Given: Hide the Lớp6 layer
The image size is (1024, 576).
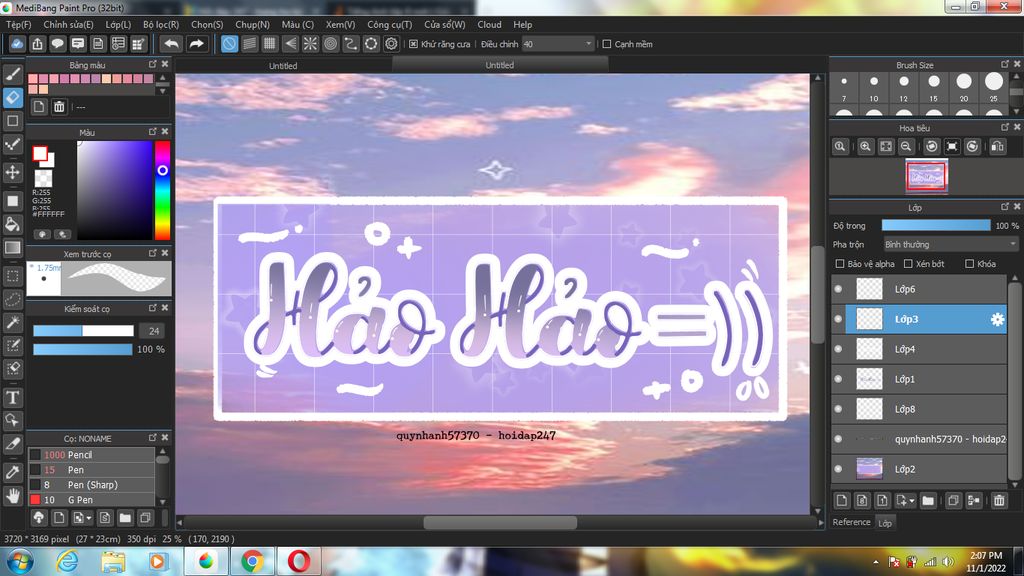Looking at the screenshot, I should [839, 289].
